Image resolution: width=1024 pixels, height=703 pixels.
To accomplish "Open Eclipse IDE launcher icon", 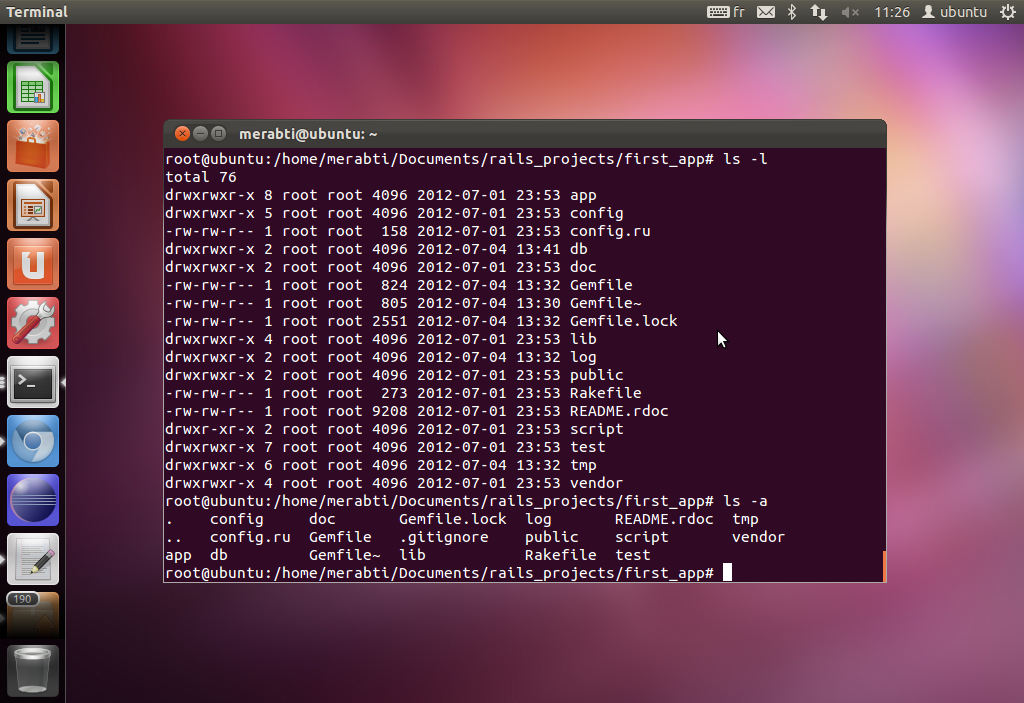I will point(33,500).
